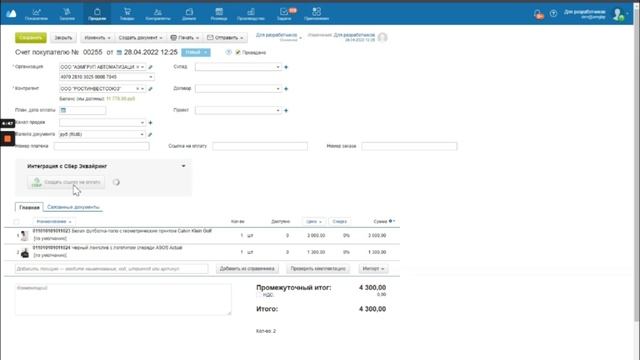Click the orange recording stop button
640x360 pixels.
click(x=7, y=139)
